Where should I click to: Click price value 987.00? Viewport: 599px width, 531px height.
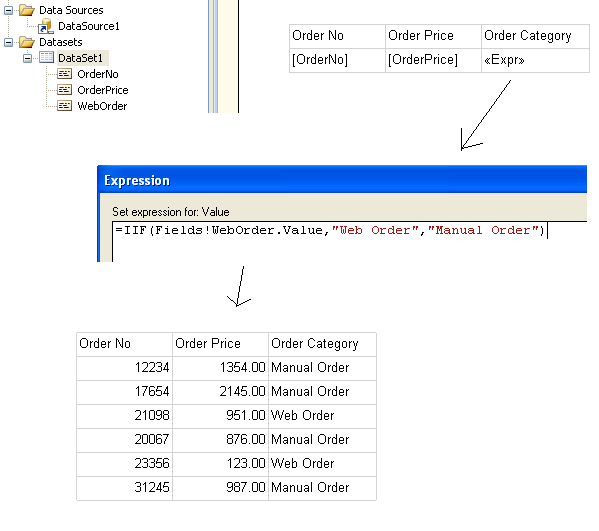(x=246, y=488)
